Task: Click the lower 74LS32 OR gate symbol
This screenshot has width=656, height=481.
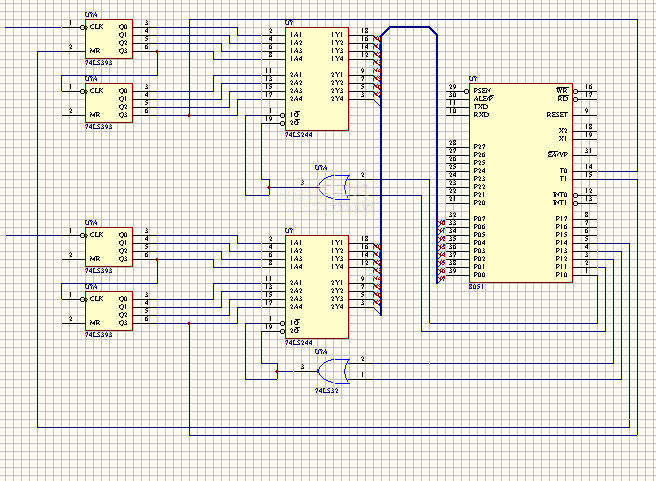Action: pos(332,372)
